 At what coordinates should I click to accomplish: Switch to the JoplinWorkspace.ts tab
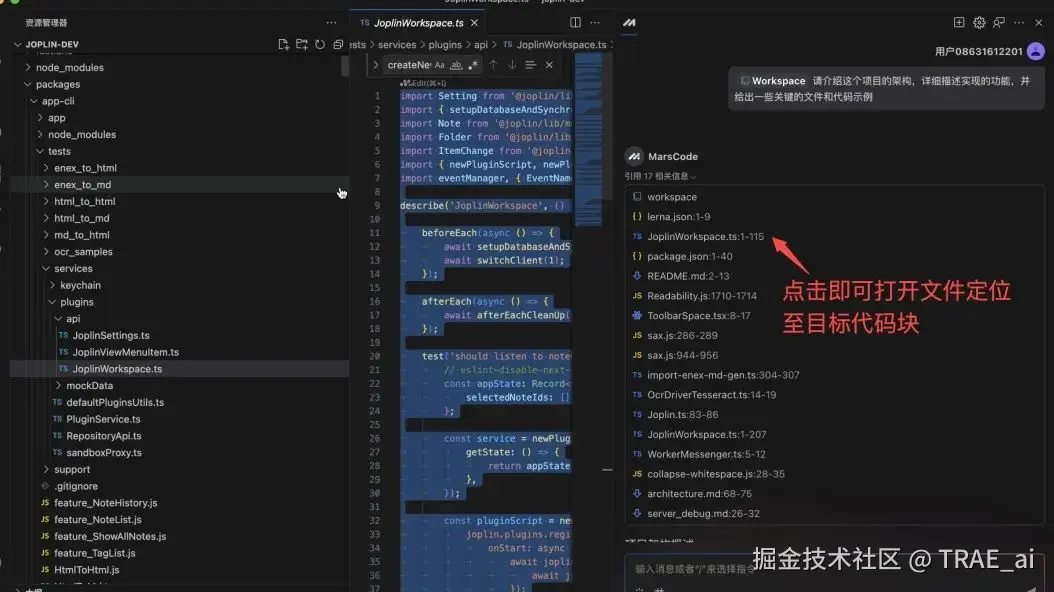click(x=418, y=23)
